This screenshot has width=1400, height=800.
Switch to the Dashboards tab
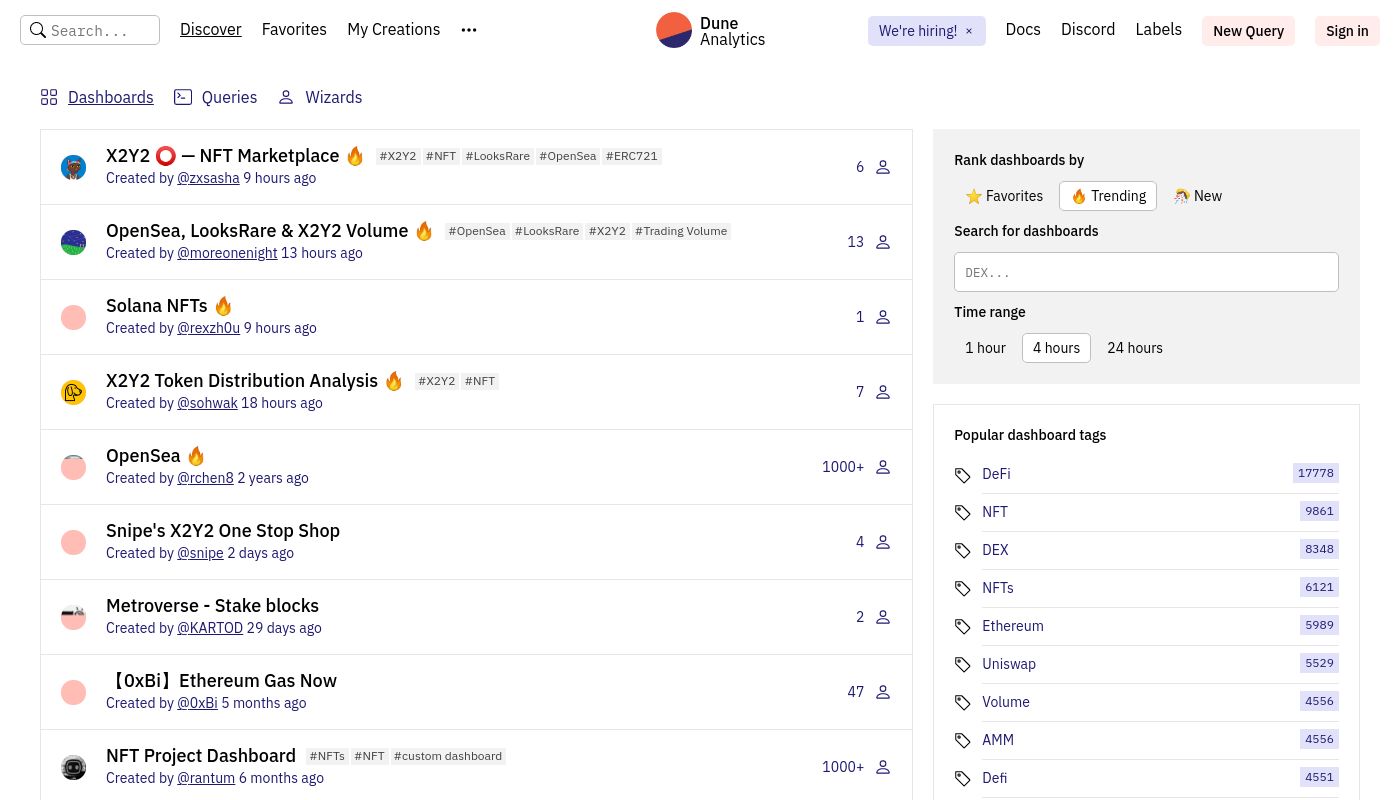pyautogui.click(x=97, y=97)
